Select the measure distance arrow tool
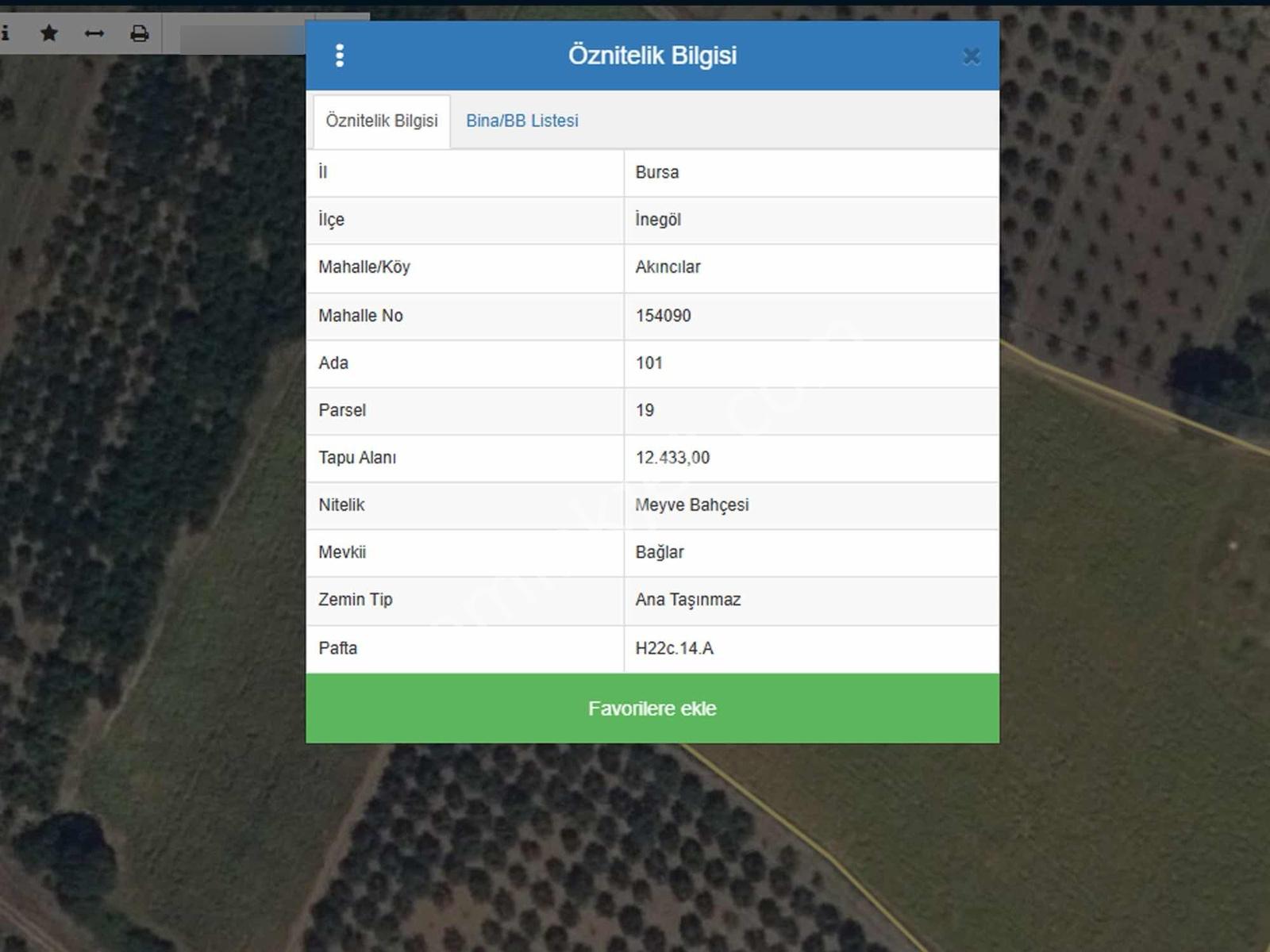 [94, 33]
